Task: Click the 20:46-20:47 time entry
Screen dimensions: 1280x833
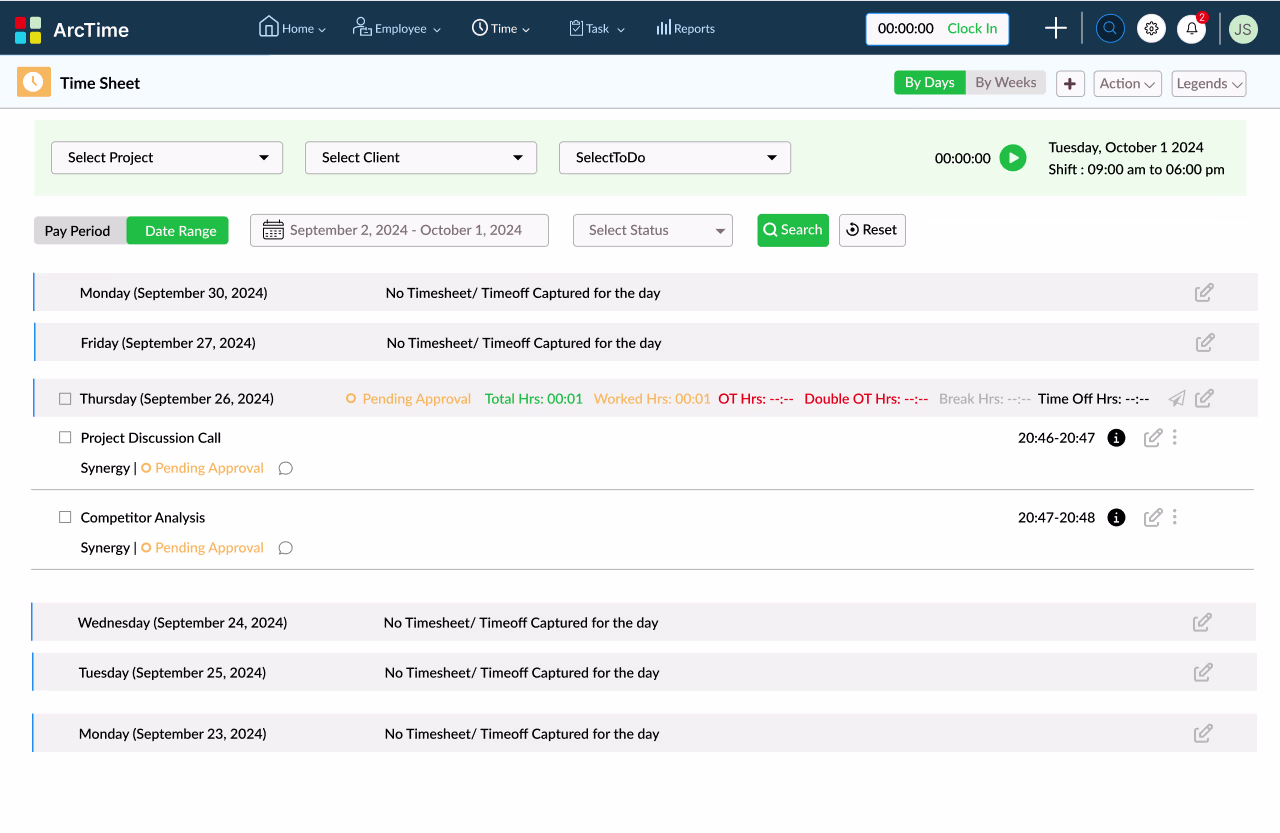Action: tap(1056, 438)
